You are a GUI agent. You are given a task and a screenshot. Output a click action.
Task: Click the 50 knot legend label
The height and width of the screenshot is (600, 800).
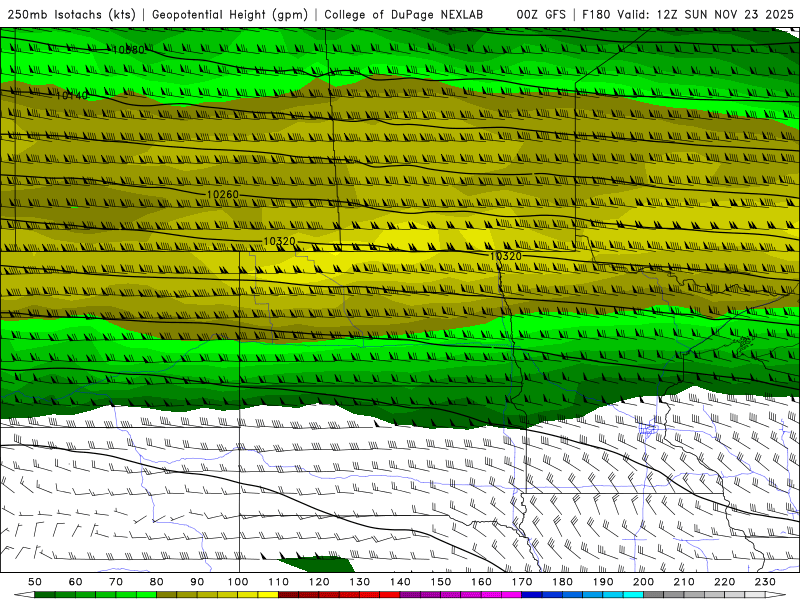pos(35,582)
